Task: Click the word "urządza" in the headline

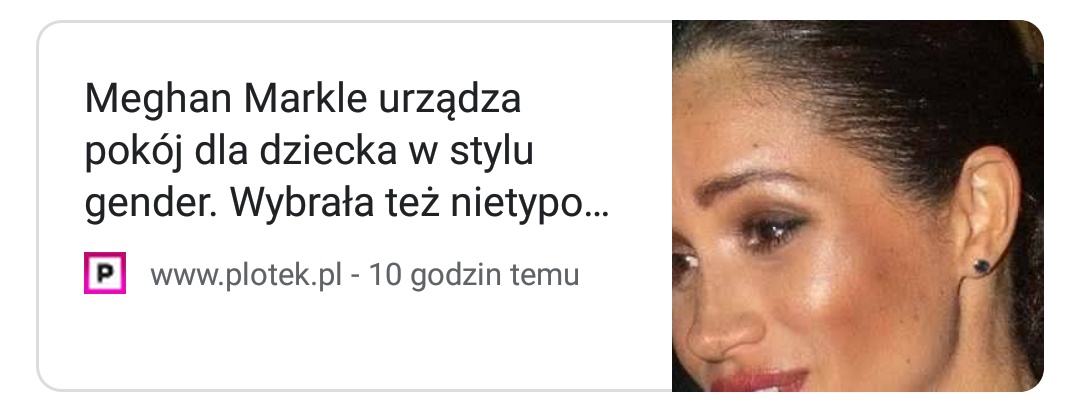Action: click(x=450, y=101)
